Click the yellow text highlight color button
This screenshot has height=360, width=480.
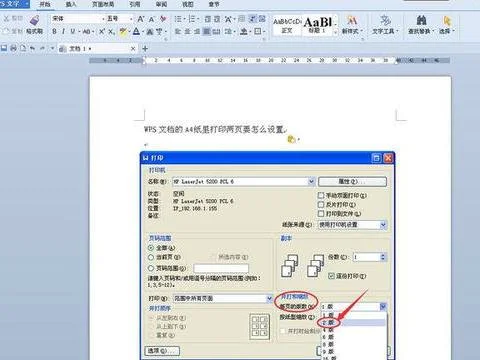(x=122, y=32)
